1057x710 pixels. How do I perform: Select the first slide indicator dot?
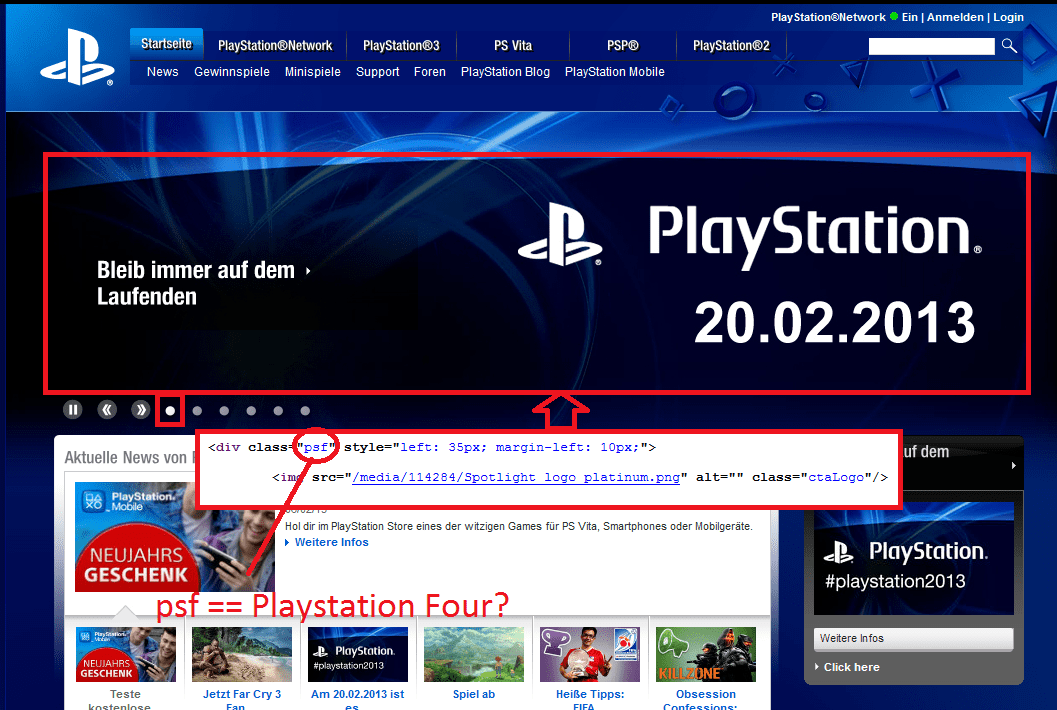pyautogui.click(x=170, y=411)
